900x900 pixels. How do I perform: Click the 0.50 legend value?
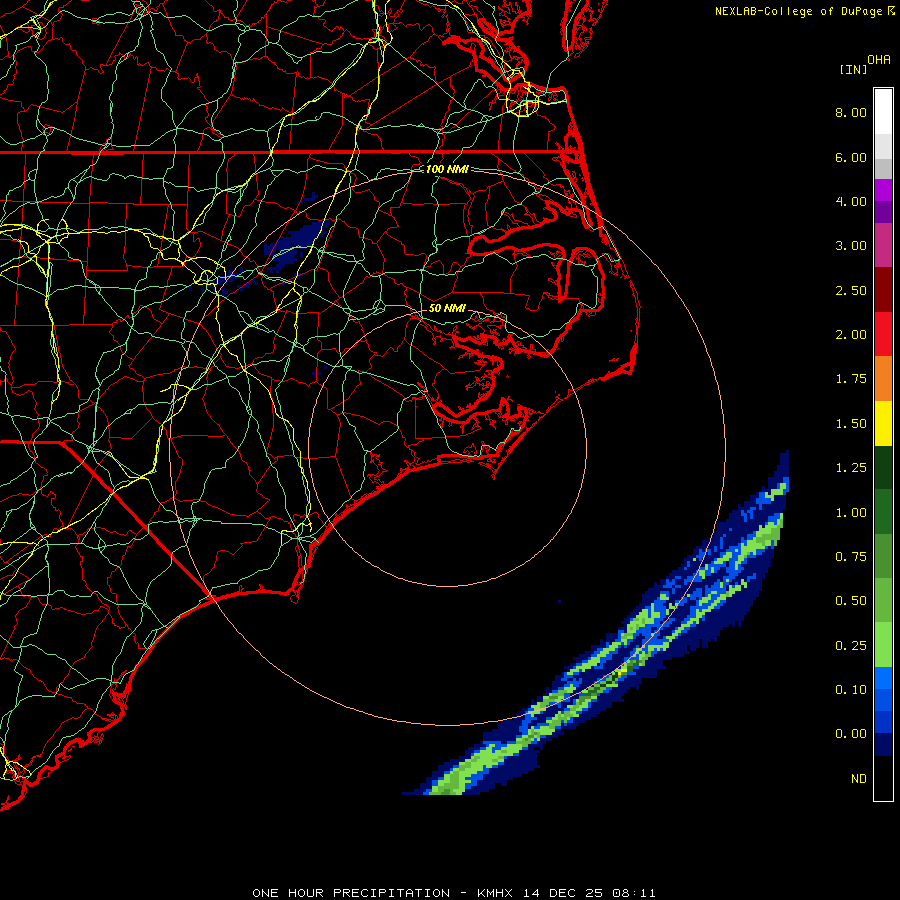tap(851, 601)
